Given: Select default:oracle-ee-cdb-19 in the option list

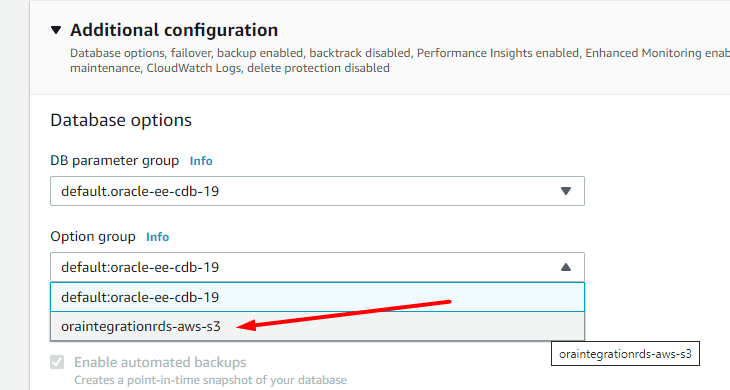Looking at the screenshot, I should 317,297.
